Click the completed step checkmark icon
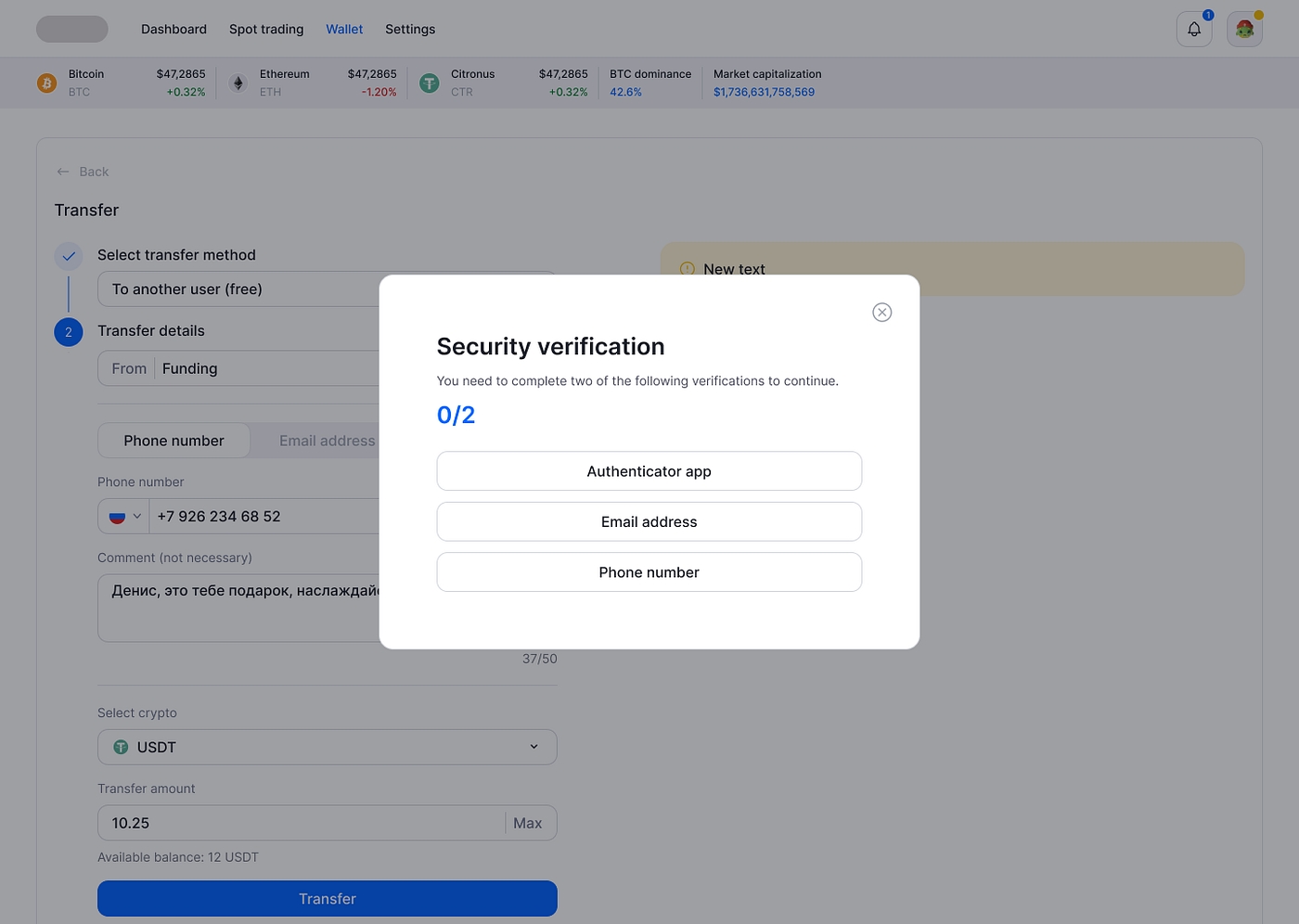The width and height of the screenshot is (1299, 924). click(69, 256)
